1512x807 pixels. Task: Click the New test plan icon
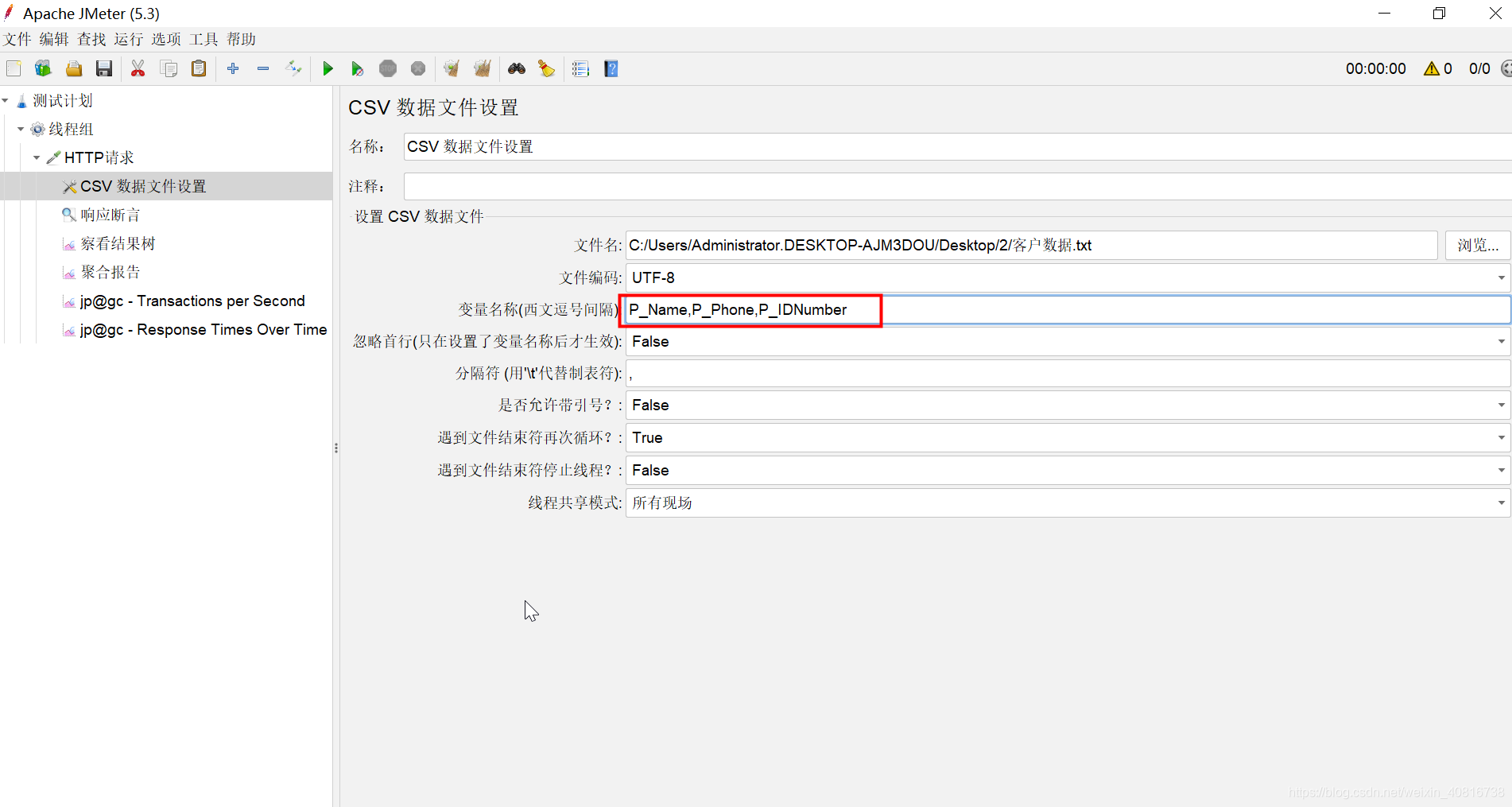click(x=14, y=69)
